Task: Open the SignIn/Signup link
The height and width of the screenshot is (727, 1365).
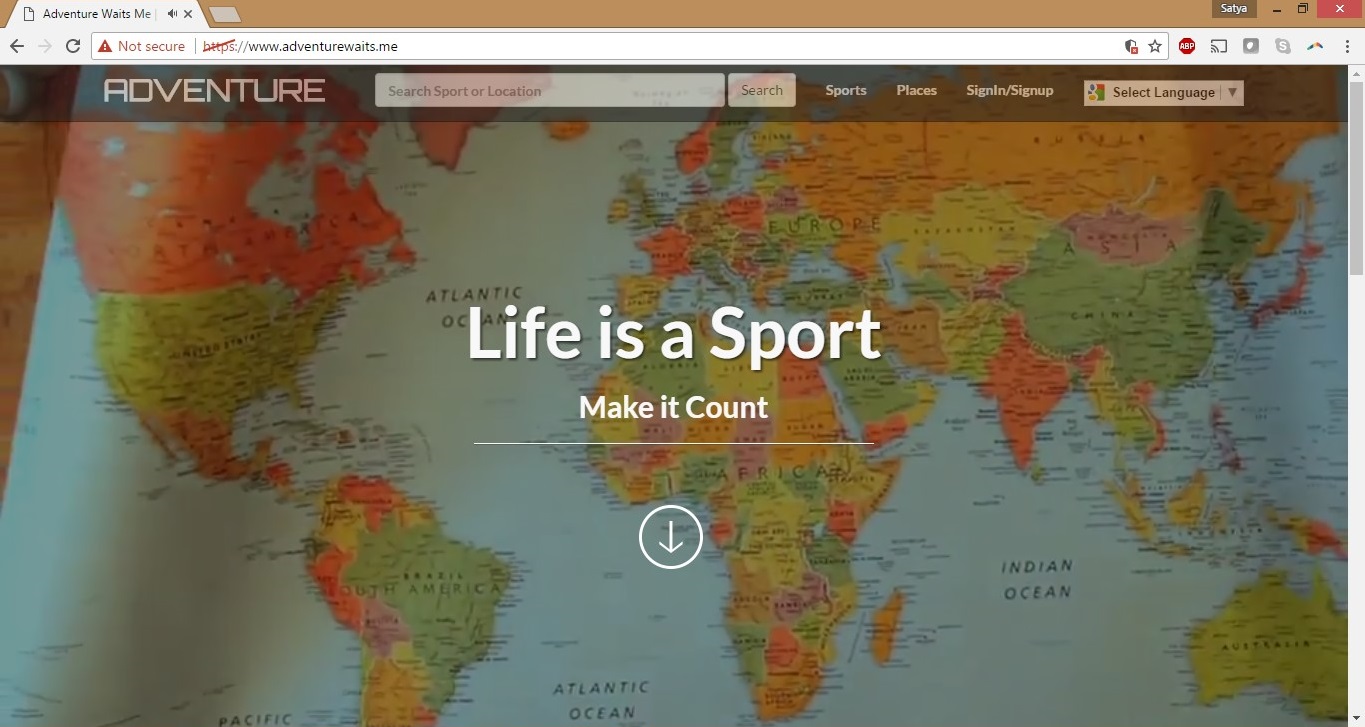Action: [x=1010, y=90]
